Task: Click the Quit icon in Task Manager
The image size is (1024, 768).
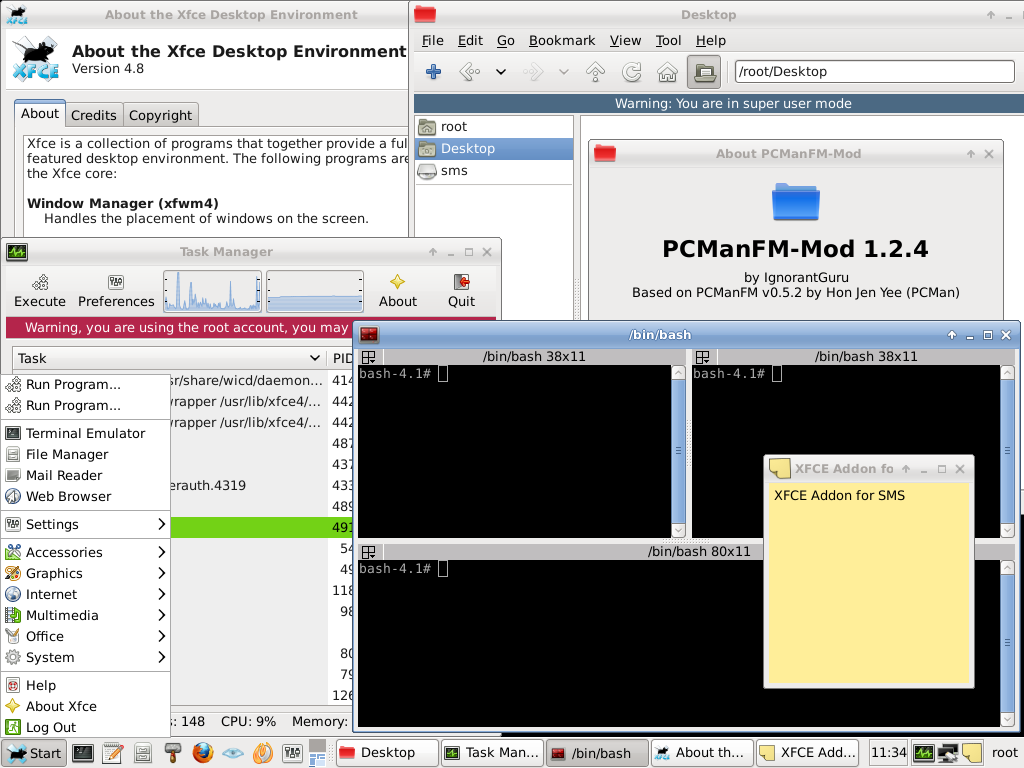Action: pos(461,290)
